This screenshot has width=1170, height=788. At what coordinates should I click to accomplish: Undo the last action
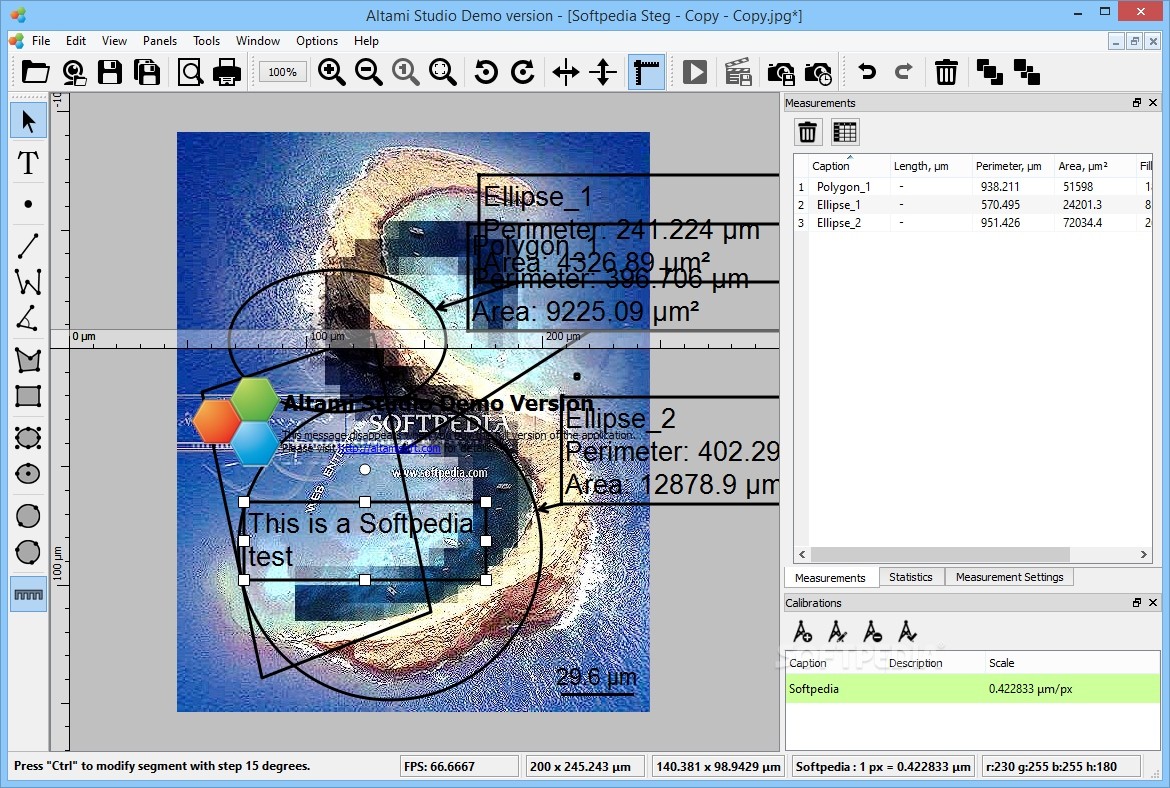tap(866, 72)
